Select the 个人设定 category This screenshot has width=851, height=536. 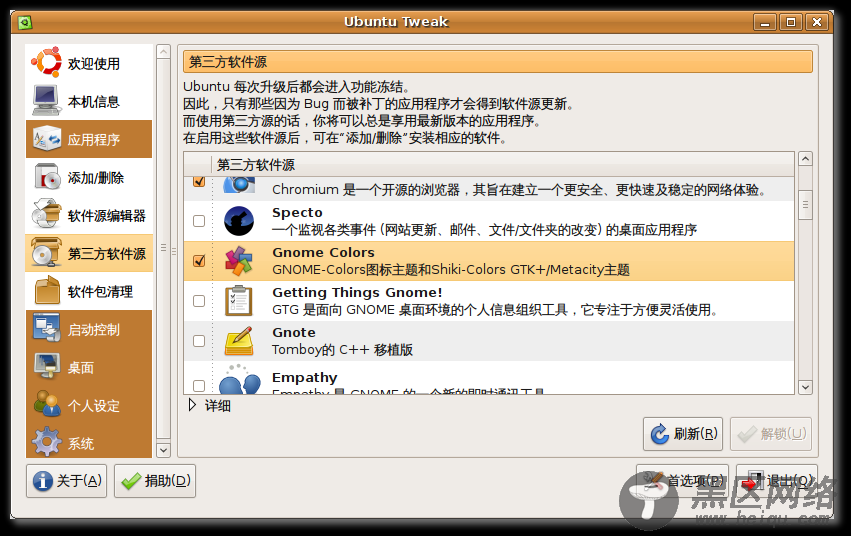coord(89,405)
